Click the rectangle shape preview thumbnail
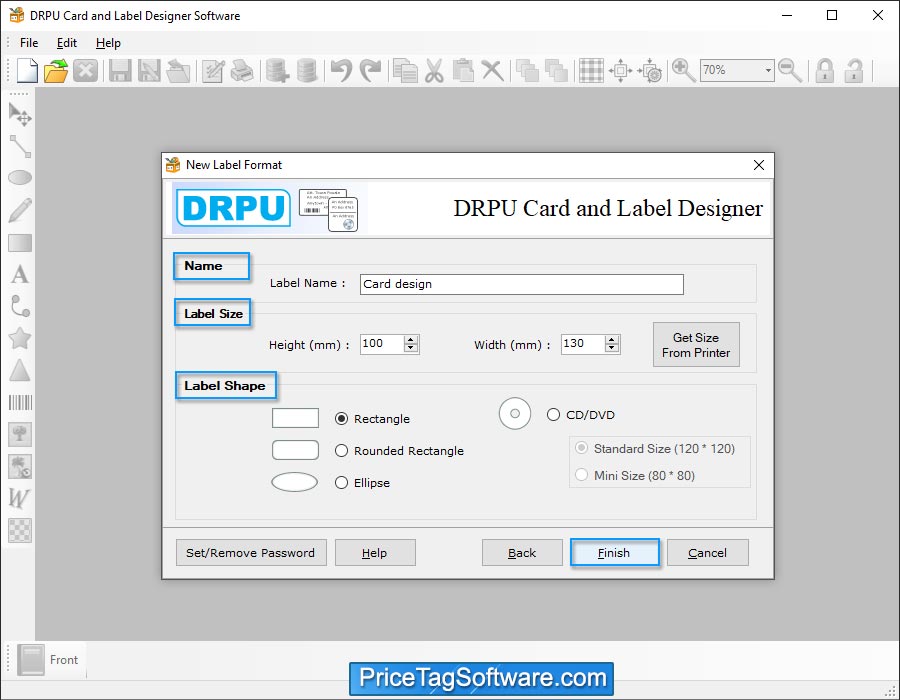The height and width of the screenshot is (700, 900). tap(295, 418)
